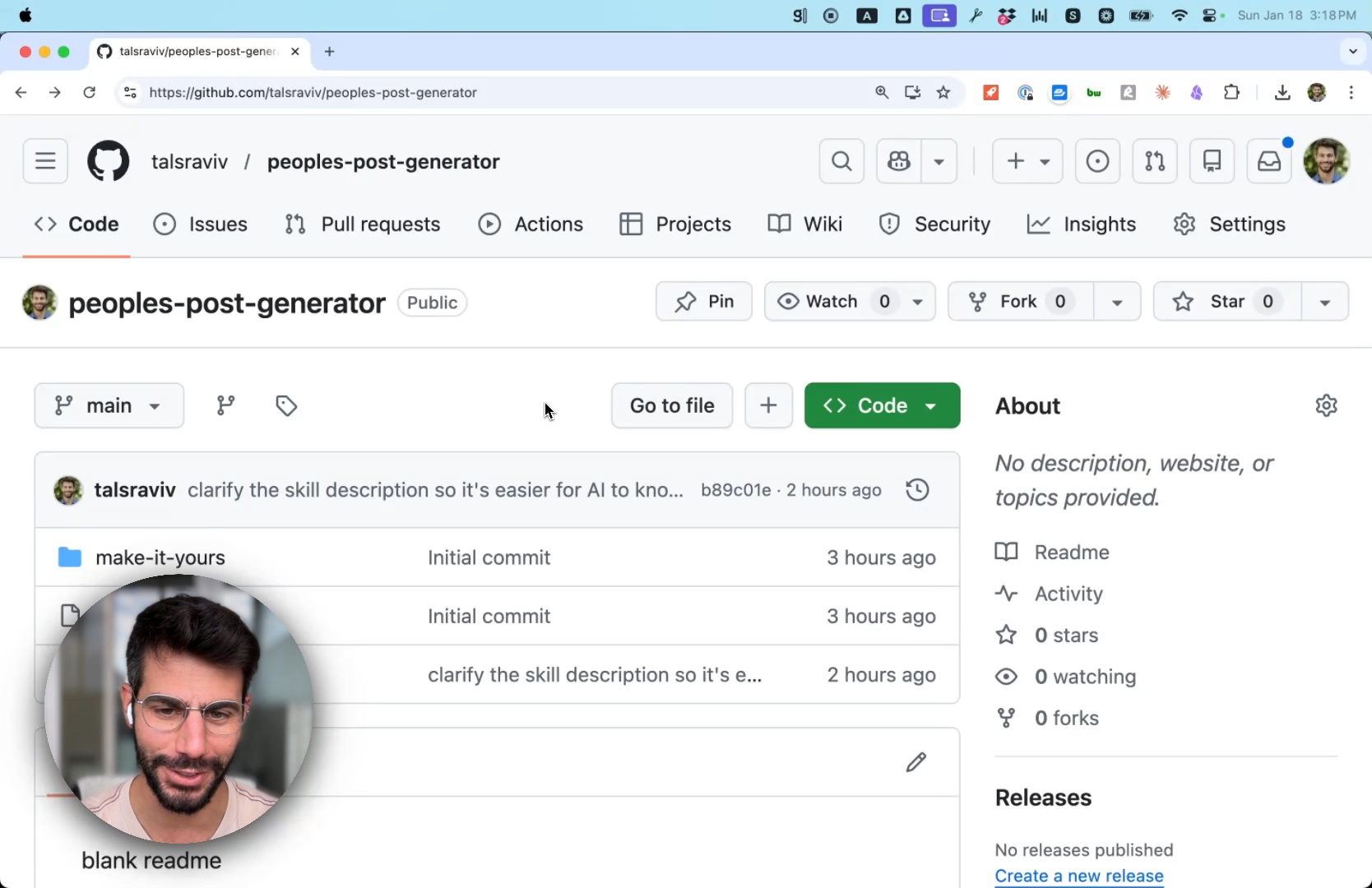Open the GitHub hamburger navigation menu
This screenshot has width=1372, height=888.
45,161
